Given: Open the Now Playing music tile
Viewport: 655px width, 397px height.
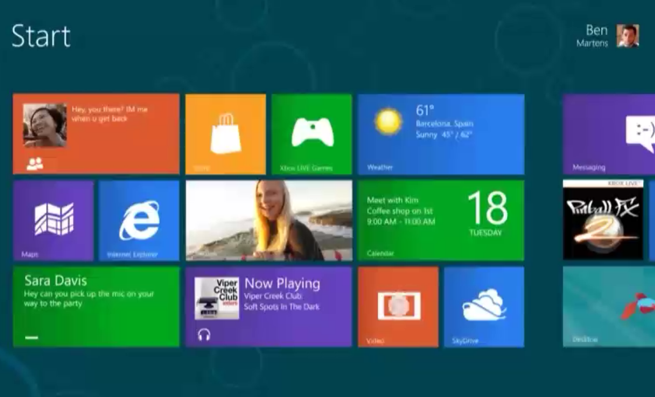Looking at the screenshot, I should (x=269, y=307).
